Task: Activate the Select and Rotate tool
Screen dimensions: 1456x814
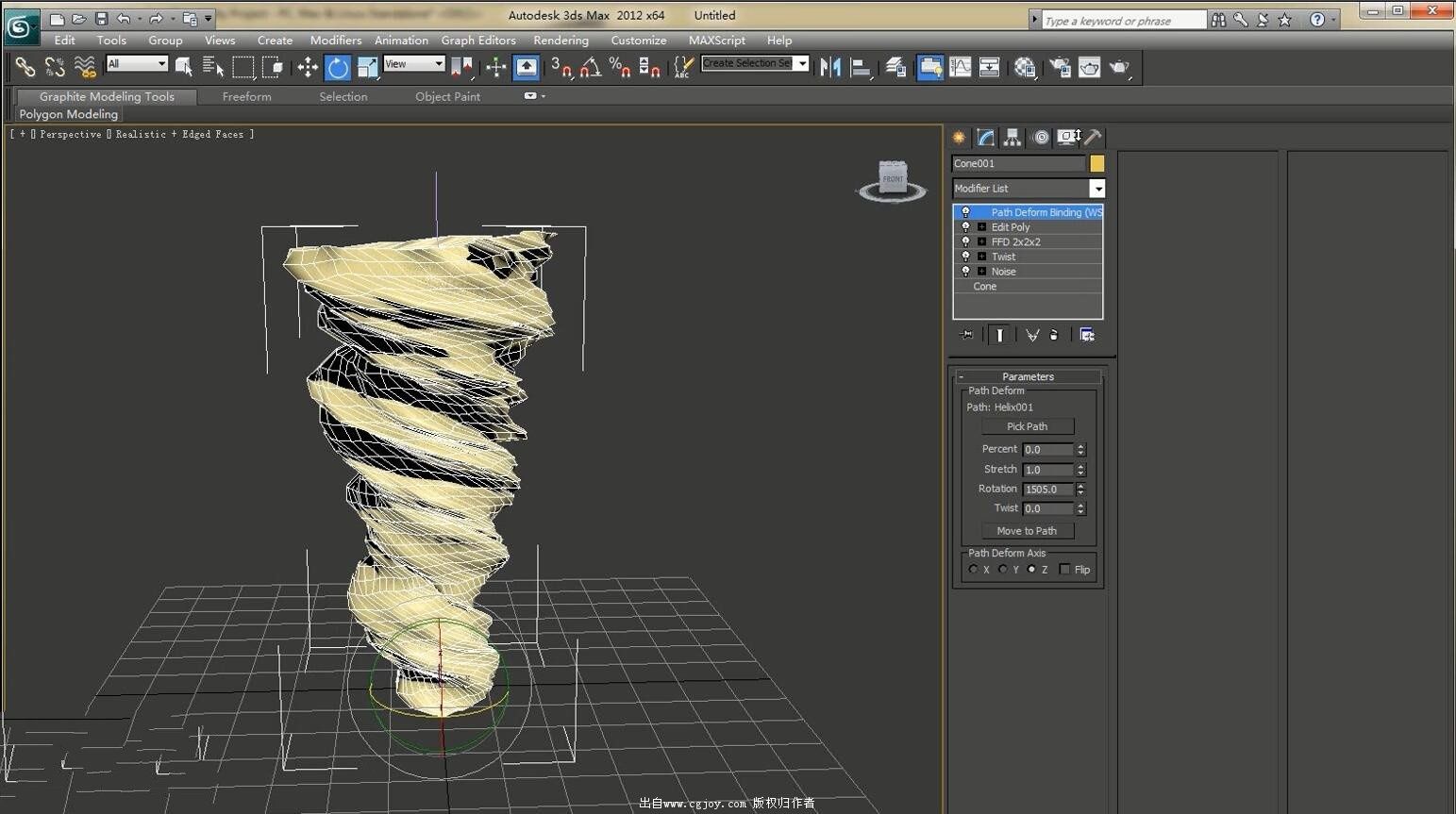Action: 338,67
